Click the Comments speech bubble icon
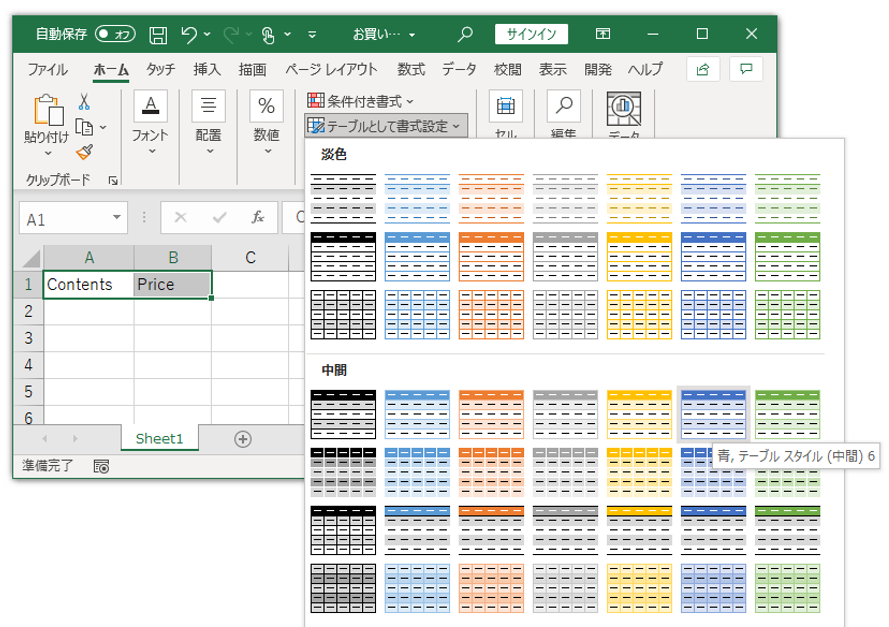Image resolution: width=889 pixels, height=627 pixels. [746, 70]
